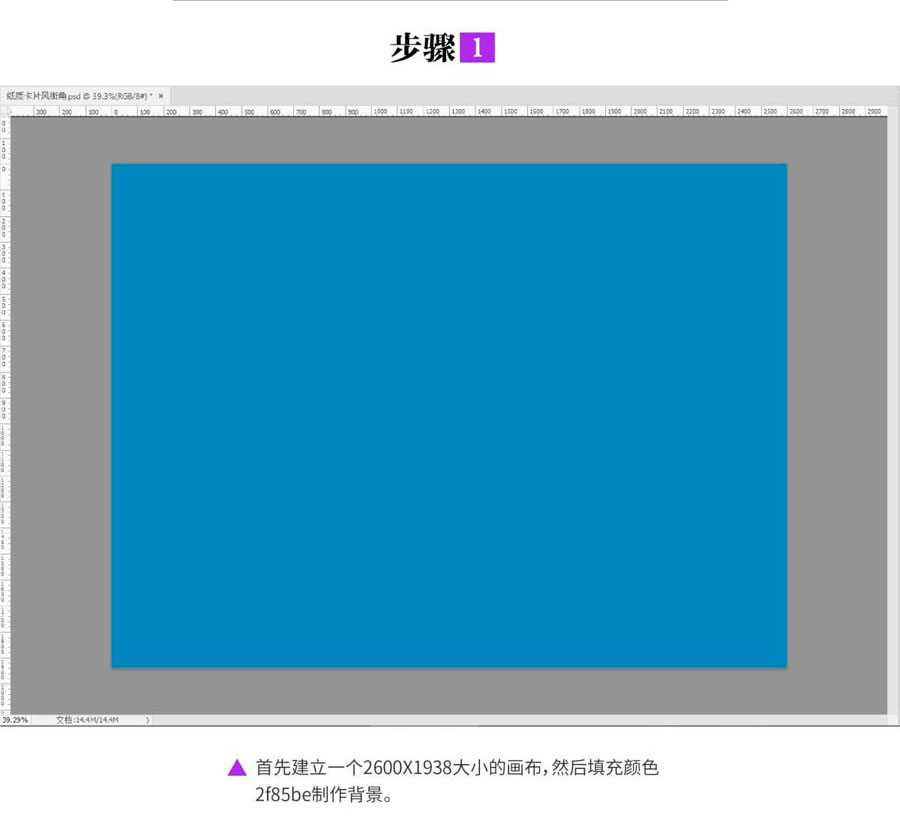Click the vertical ruler on the left edge
The image size is (900, 828).
pyautogui.click(x=6, y=400)
